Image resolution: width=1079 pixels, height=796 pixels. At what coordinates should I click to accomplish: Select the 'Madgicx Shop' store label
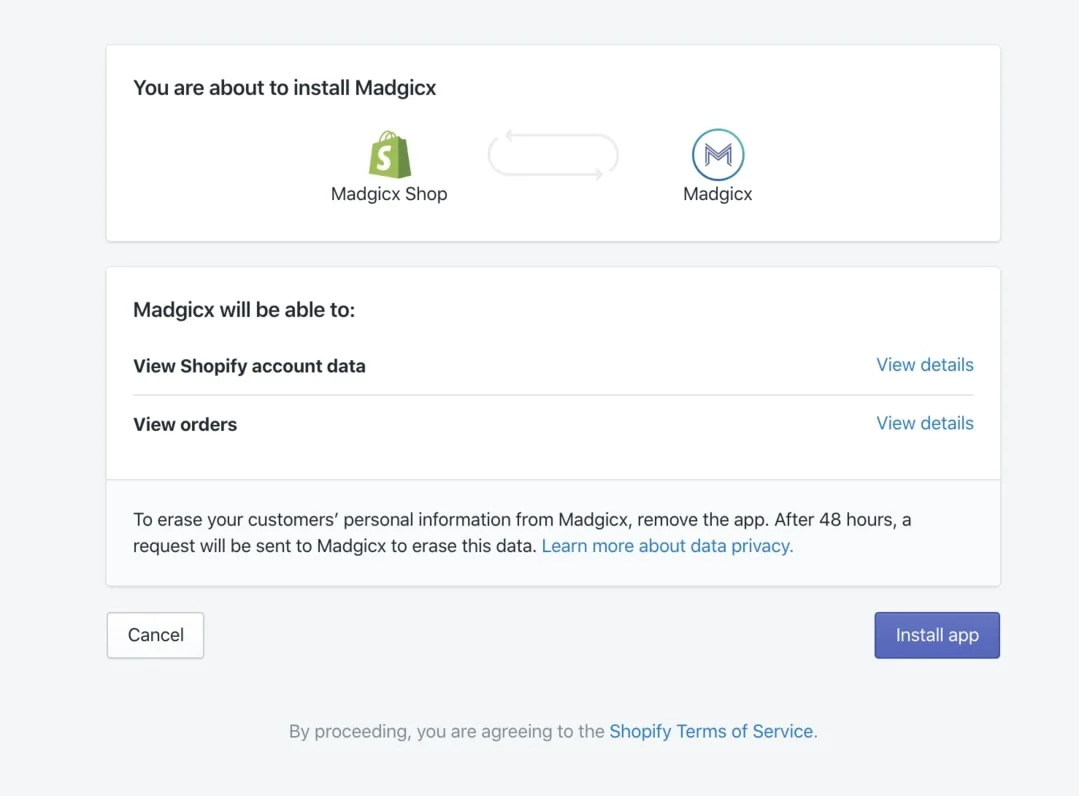click(x=389, y=194)
